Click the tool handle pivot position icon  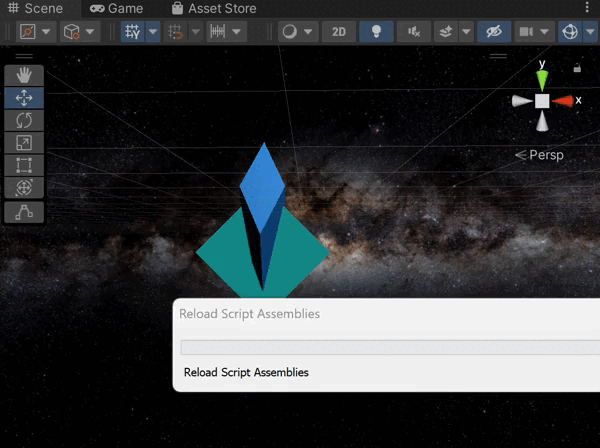click(x=28, y=31)
